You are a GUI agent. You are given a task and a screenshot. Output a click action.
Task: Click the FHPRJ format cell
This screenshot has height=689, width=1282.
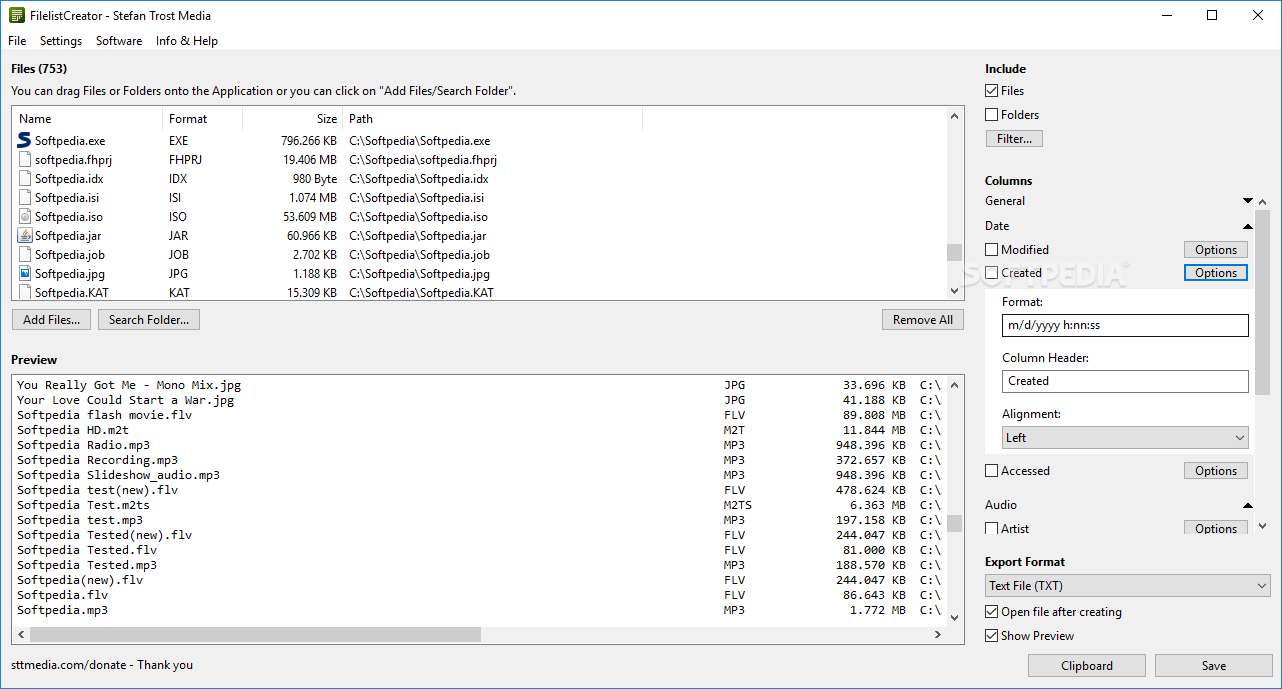[x=186, y=160]
